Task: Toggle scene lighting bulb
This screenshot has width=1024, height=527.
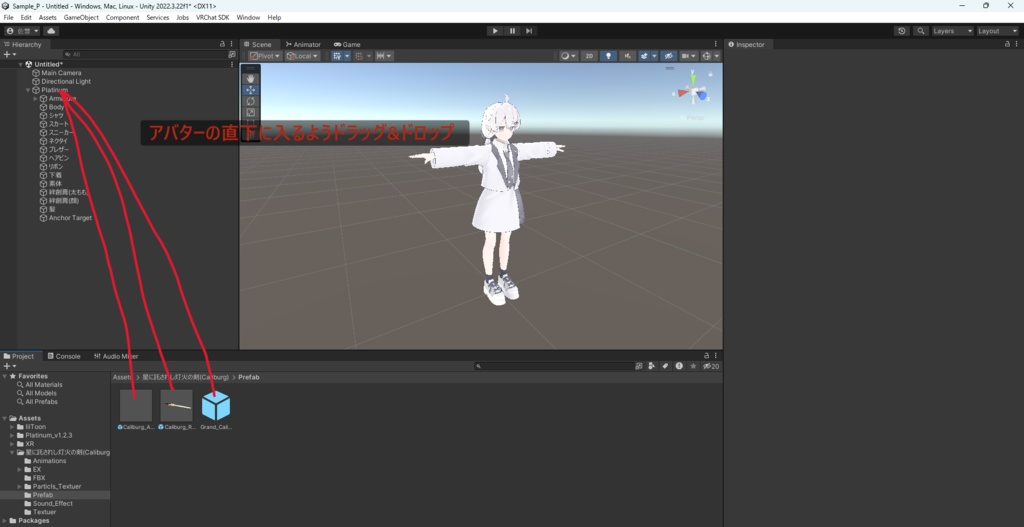Action: [x=609, y=56]
